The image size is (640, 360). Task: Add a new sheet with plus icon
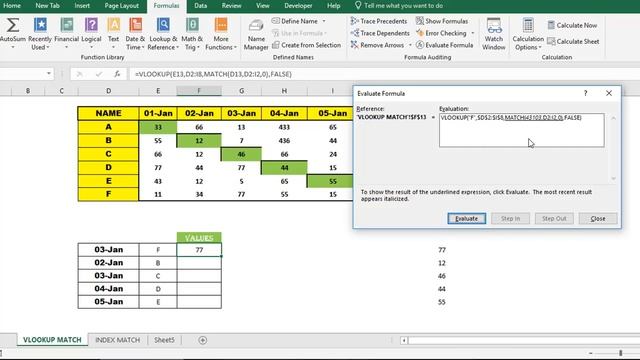click(202, 340)
